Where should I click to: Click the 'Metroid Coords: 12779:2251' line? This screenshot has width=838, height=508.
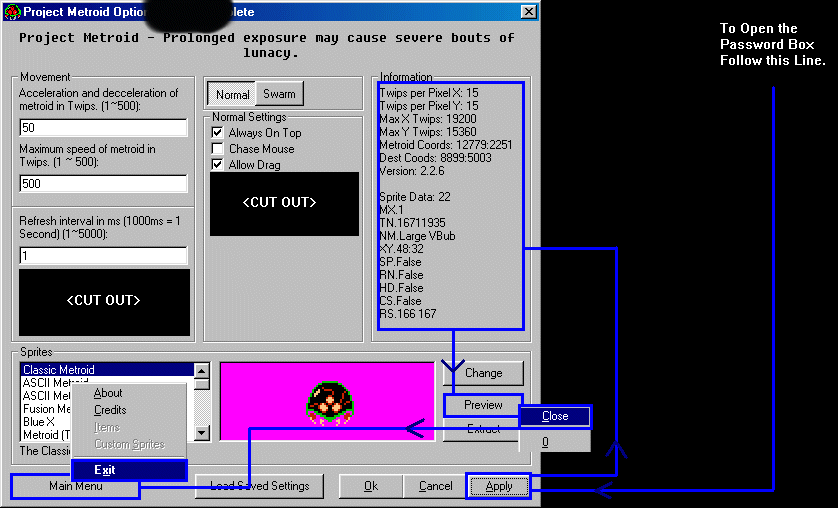point(446,145)
